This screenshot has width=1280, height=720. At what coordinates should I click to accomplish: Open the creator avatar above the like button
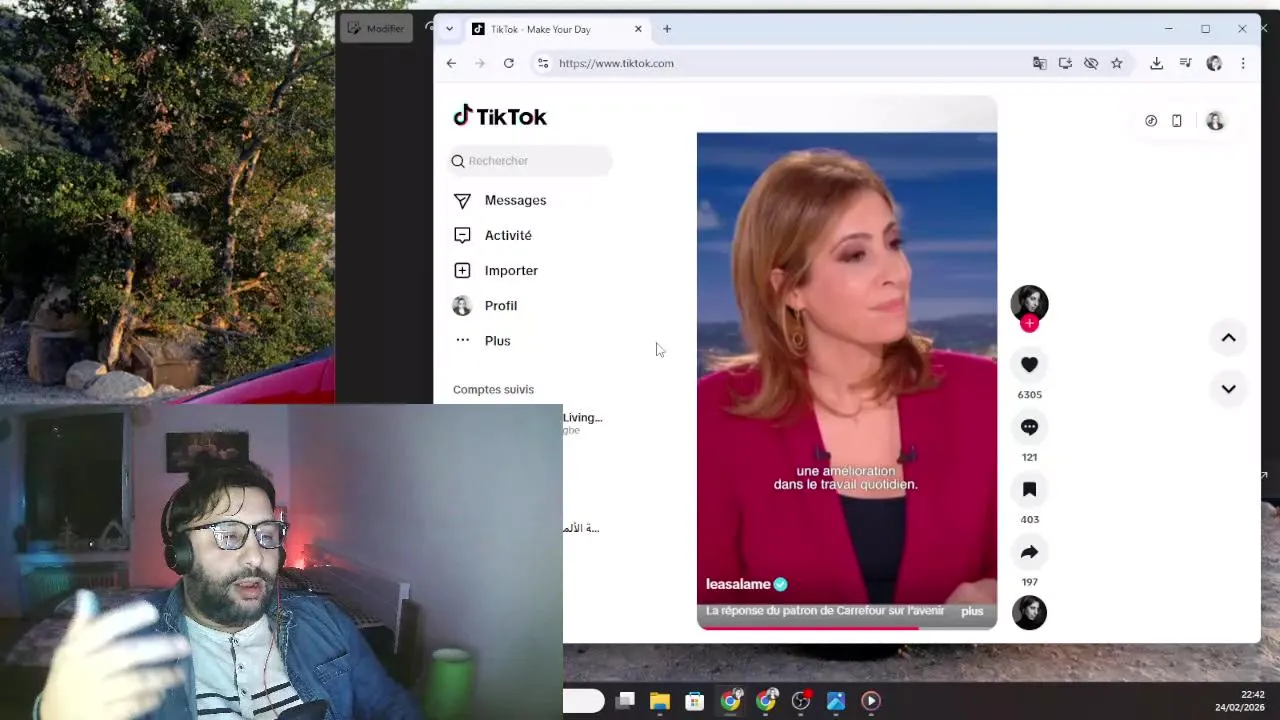[x=1029, y=303]
